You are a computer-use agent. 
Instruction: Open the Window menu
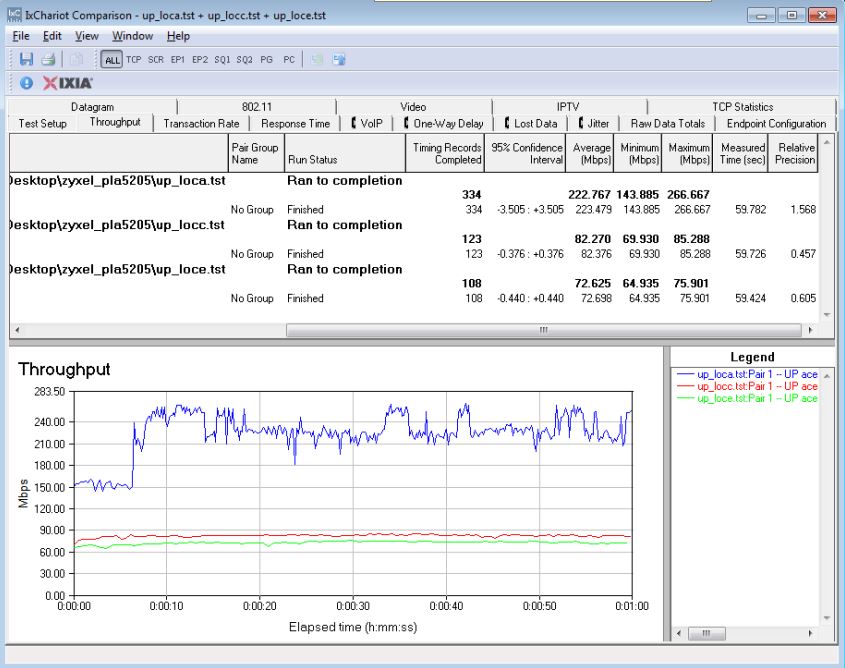tap(133, 36)
